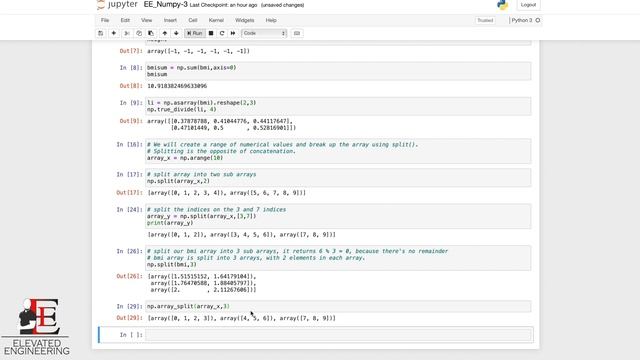The image size is (640, 360).
Task: Click the Out[9] prompt label
Action: 131,121
